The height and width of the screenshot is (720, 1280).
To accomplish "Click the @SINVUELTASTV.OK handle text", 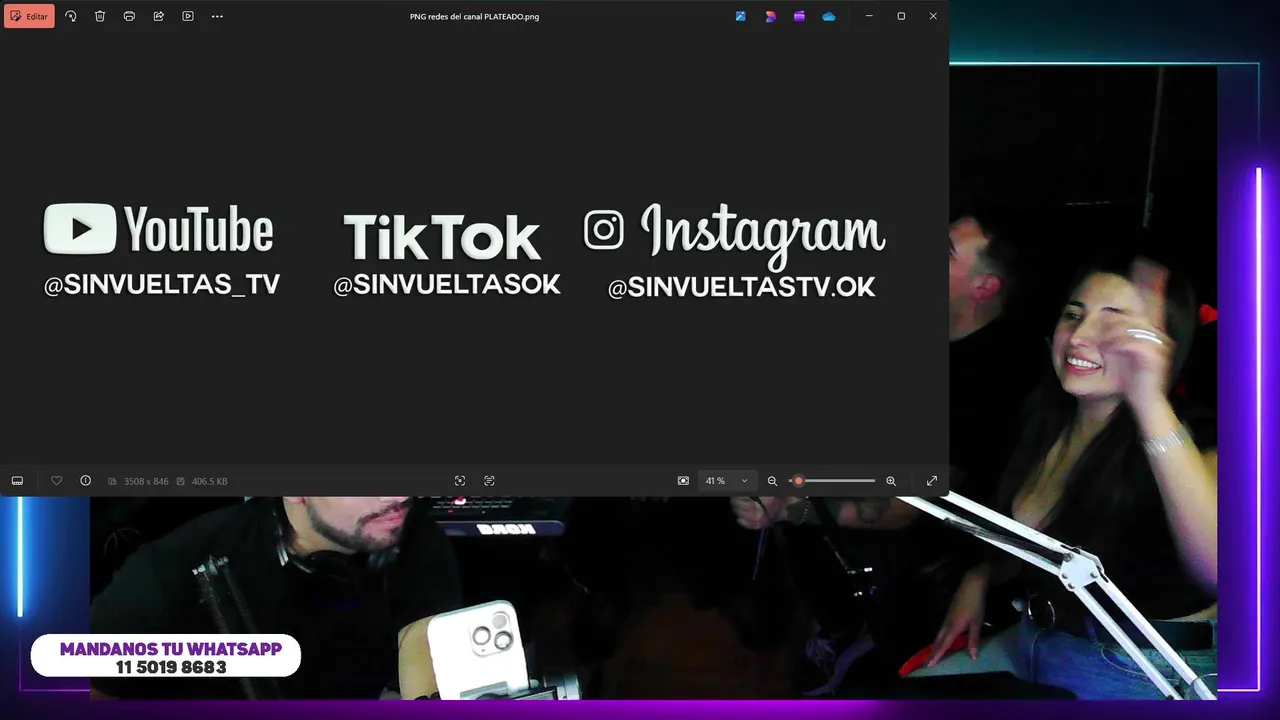I will pyautogui.click(x=742, y=288).
